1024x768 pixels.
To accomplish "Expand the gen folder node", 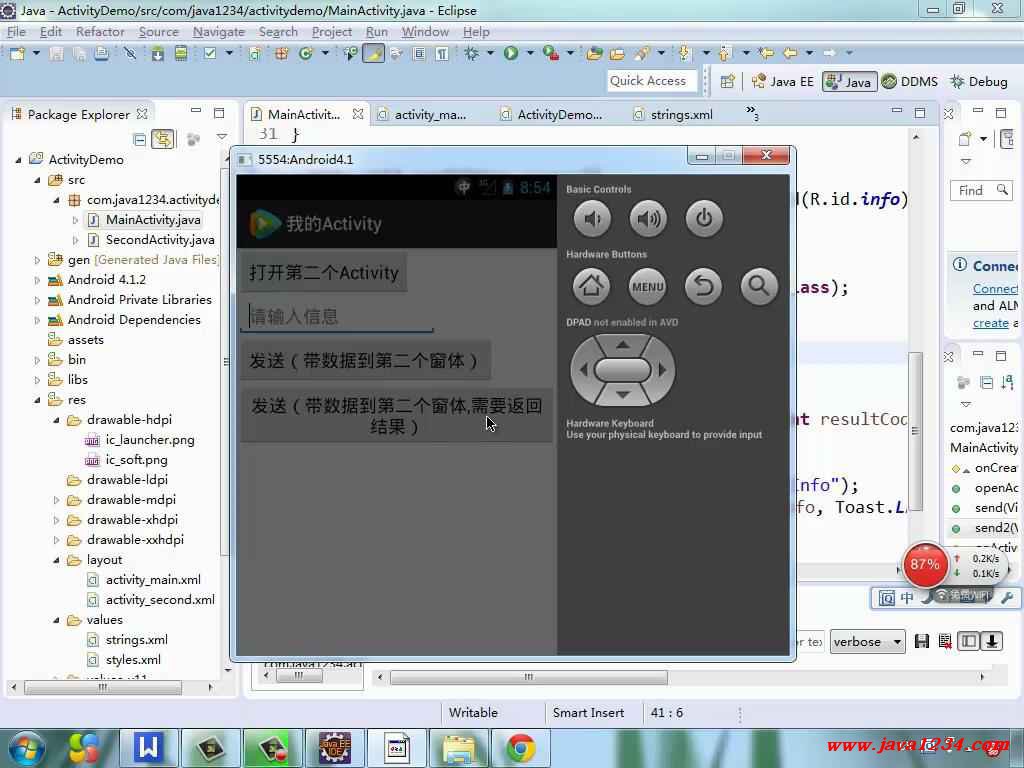I will [x=37, y=260].
